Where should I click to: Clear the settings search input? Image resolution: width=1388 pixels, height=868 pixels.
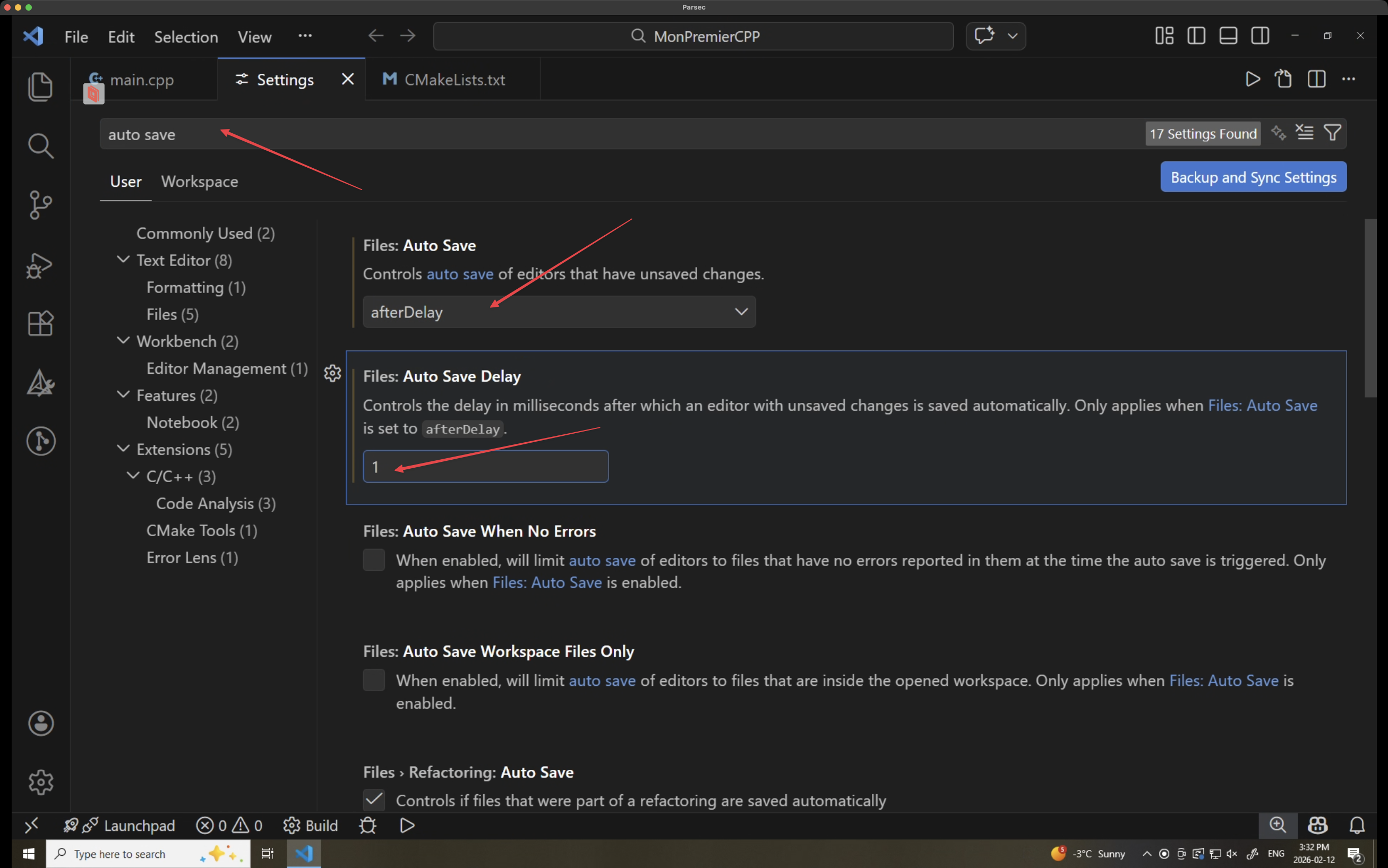(x=1304, y=133)
